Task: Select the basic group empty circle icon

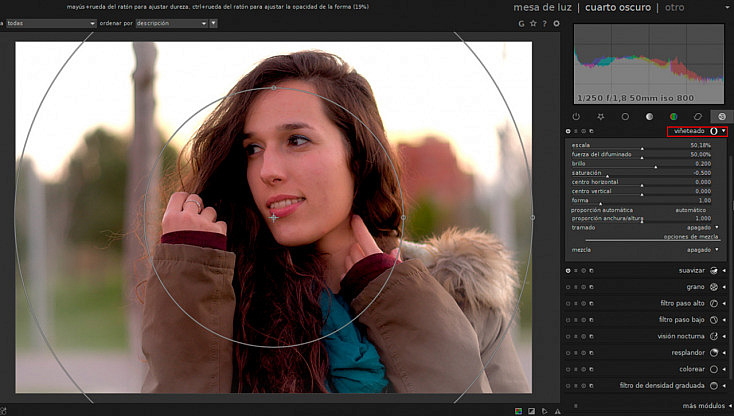Action: click(625, 117)
